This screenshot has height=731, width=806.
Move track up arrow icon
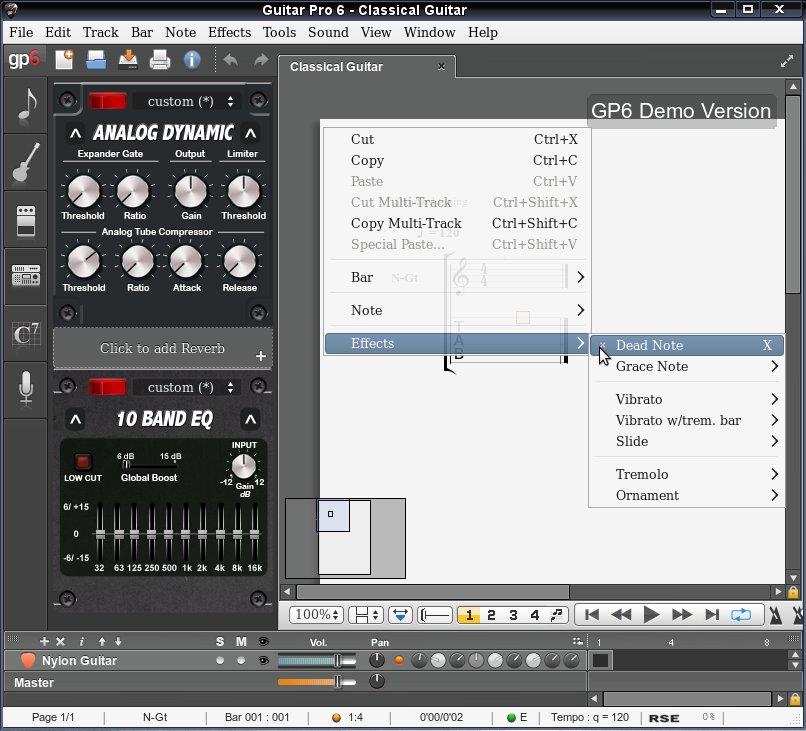click(102, 641)
